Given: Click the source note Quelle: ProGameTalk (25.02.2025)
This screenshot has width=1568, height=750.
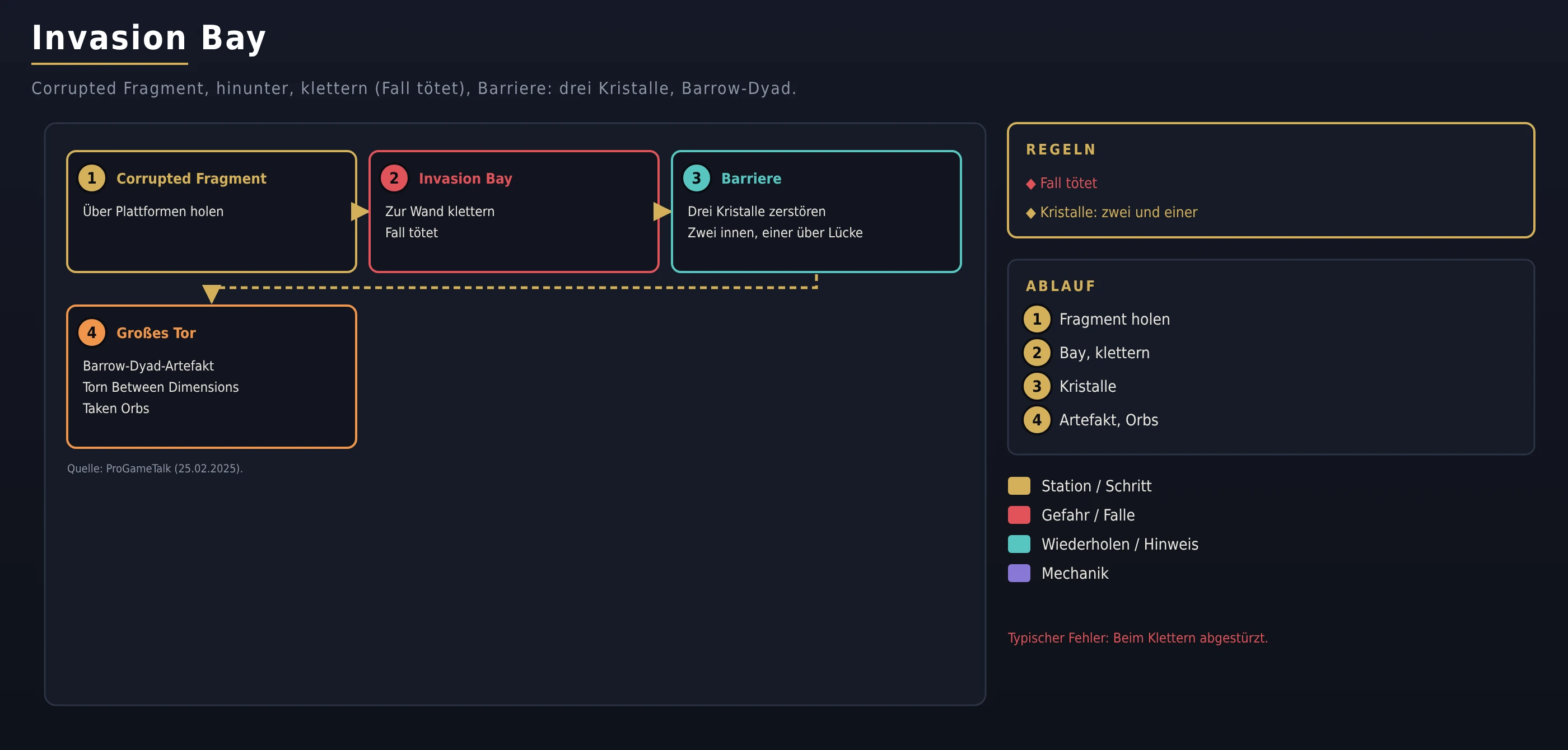Looking at the screenshot, I should pyautogui.click(x=155, y=468).
